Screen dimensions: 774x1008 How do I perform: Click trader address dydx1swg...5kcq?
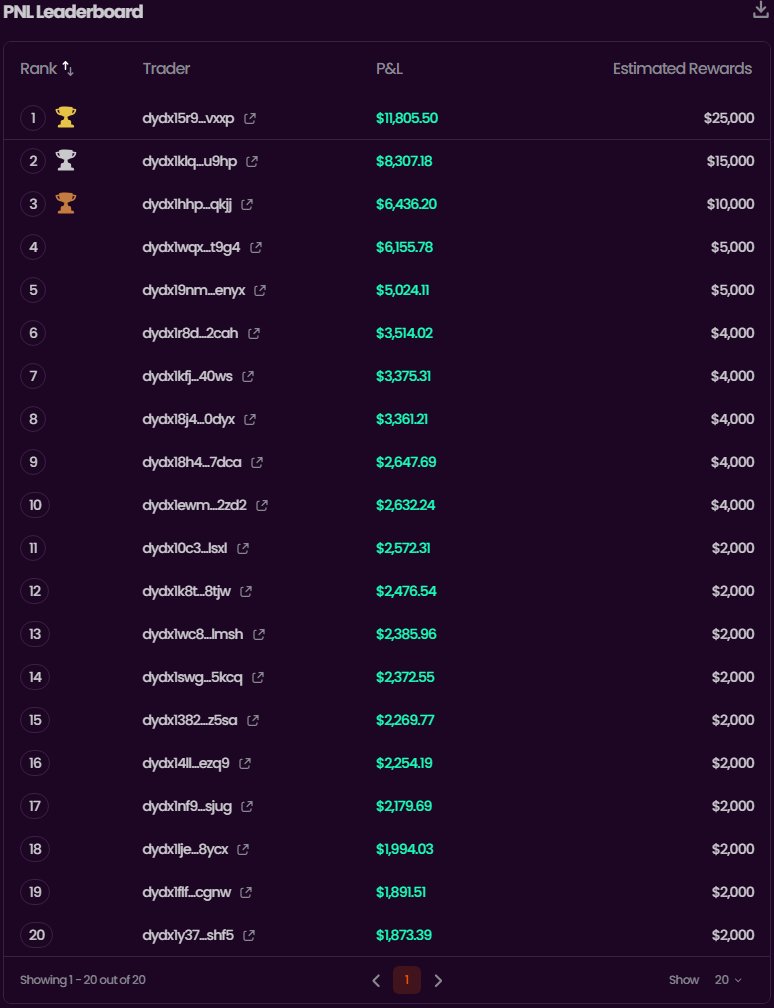(192, 678)
